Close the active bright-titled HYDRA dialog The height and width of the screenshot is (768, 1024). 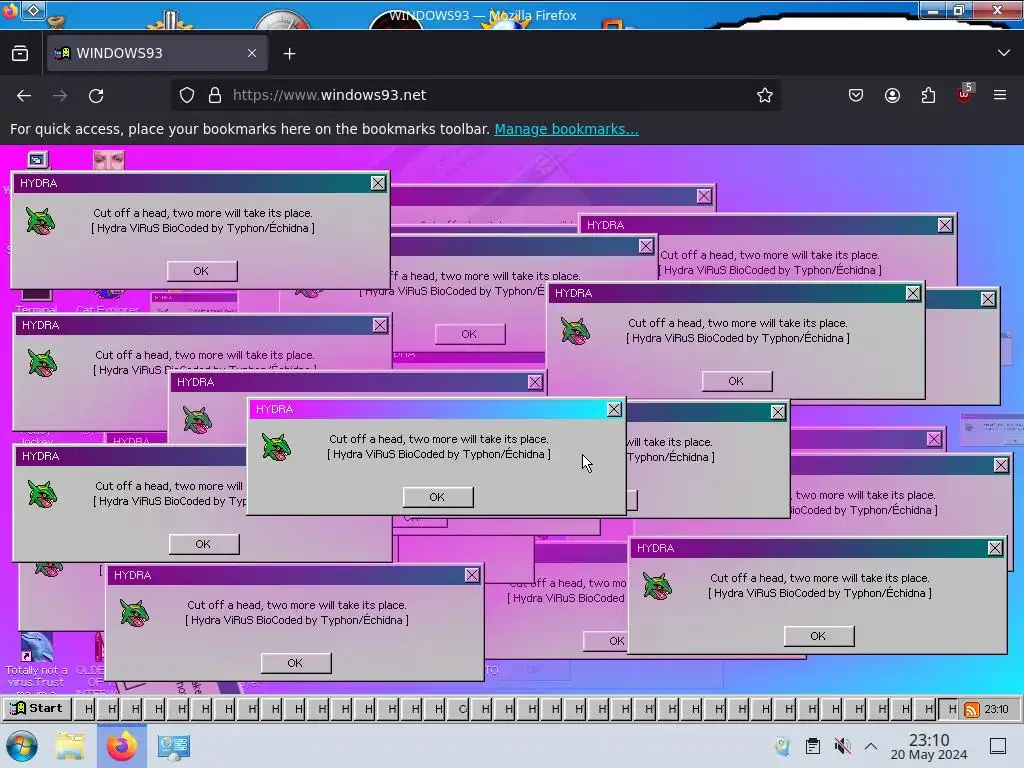615,409
